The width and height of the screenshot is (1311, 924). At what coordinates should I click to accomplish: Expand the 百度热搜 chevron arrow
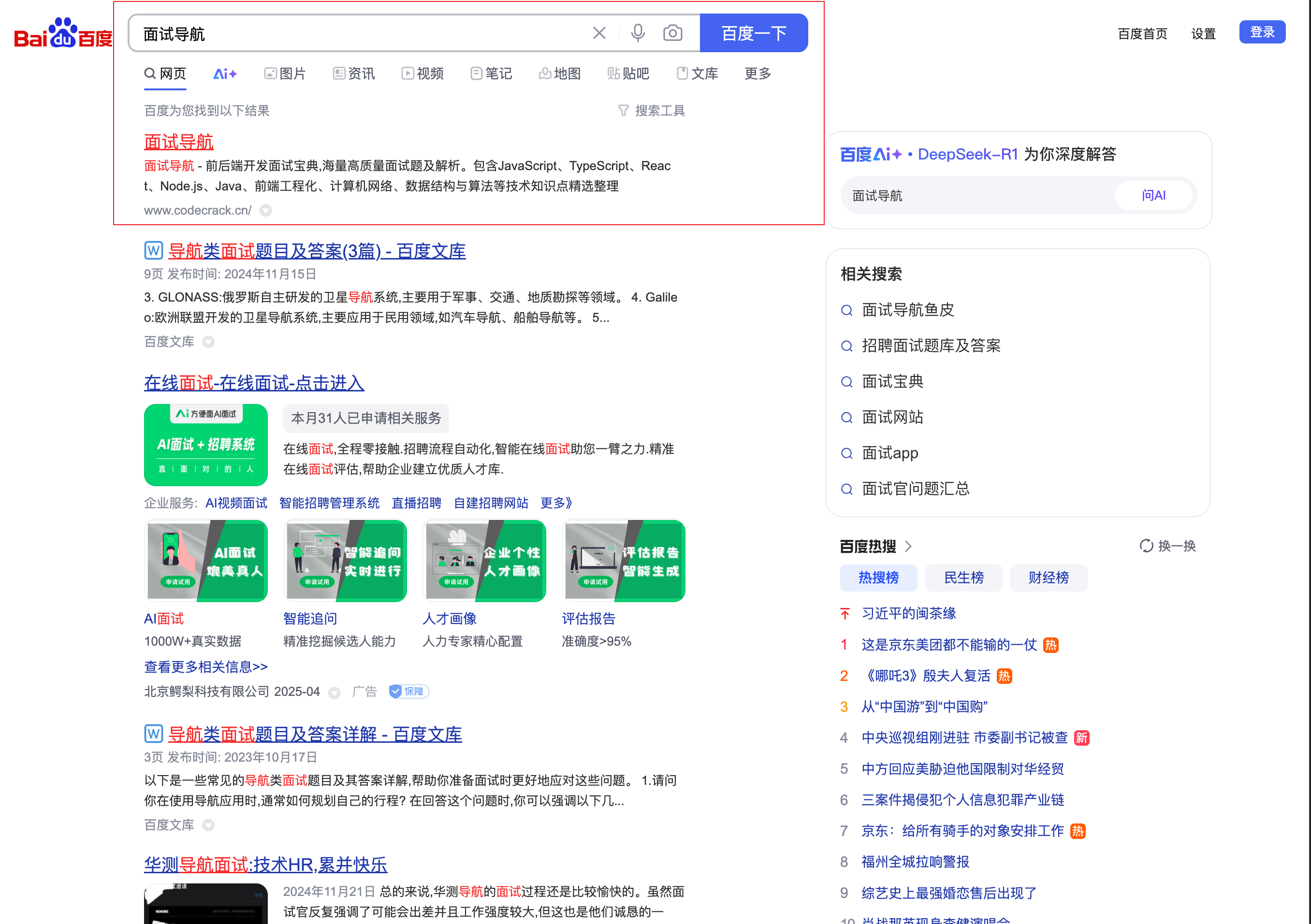[908, 547]
